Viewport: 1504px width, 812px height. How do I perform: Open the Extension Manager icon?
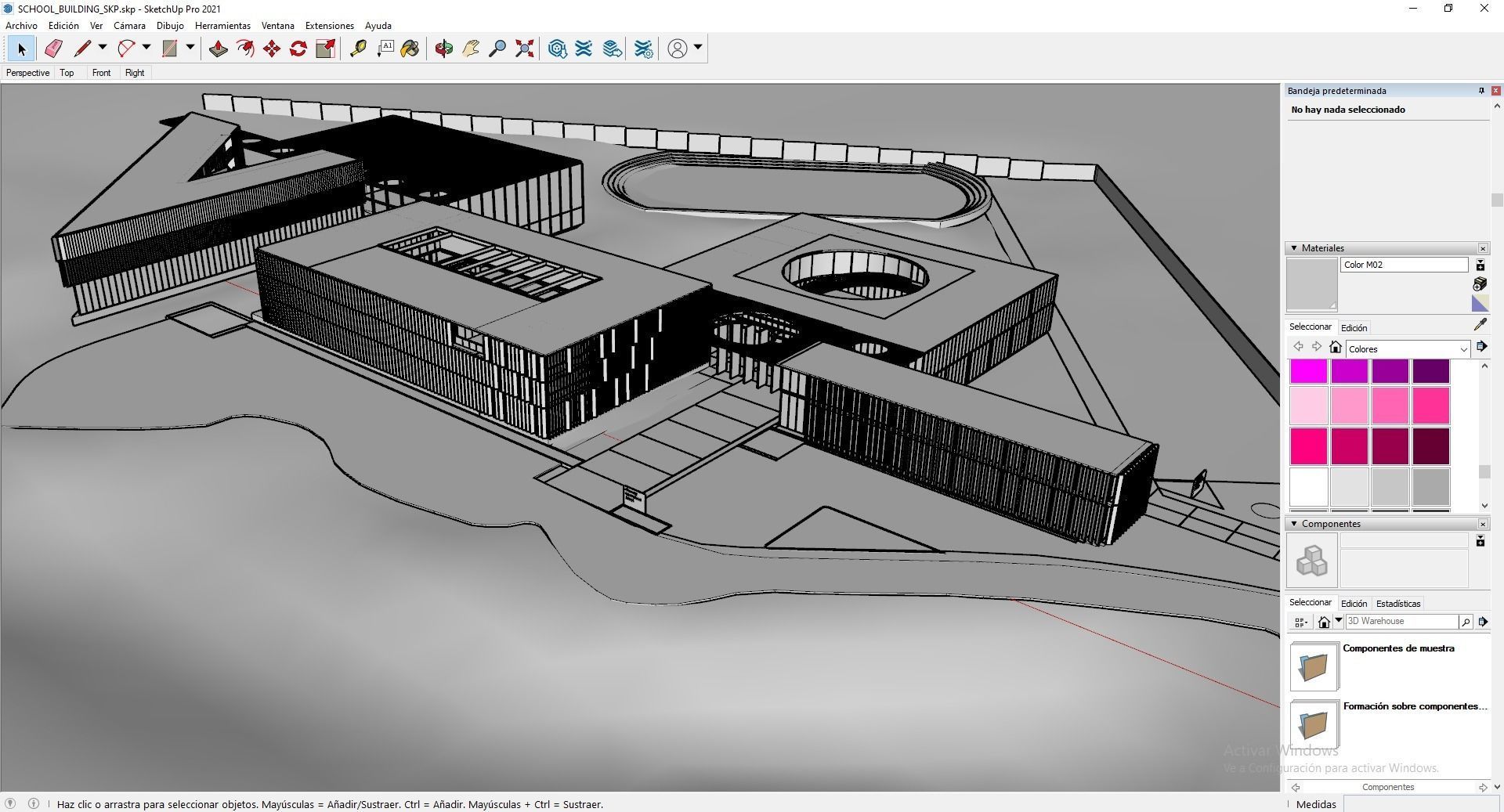point(644,49)
